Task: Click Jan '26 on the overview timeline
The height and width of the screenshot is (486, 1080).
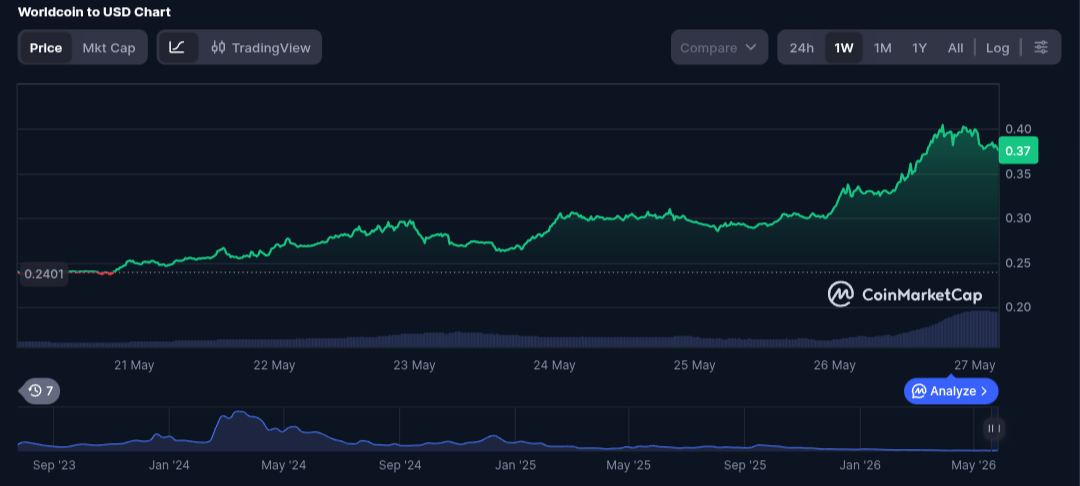Action: 860,466
